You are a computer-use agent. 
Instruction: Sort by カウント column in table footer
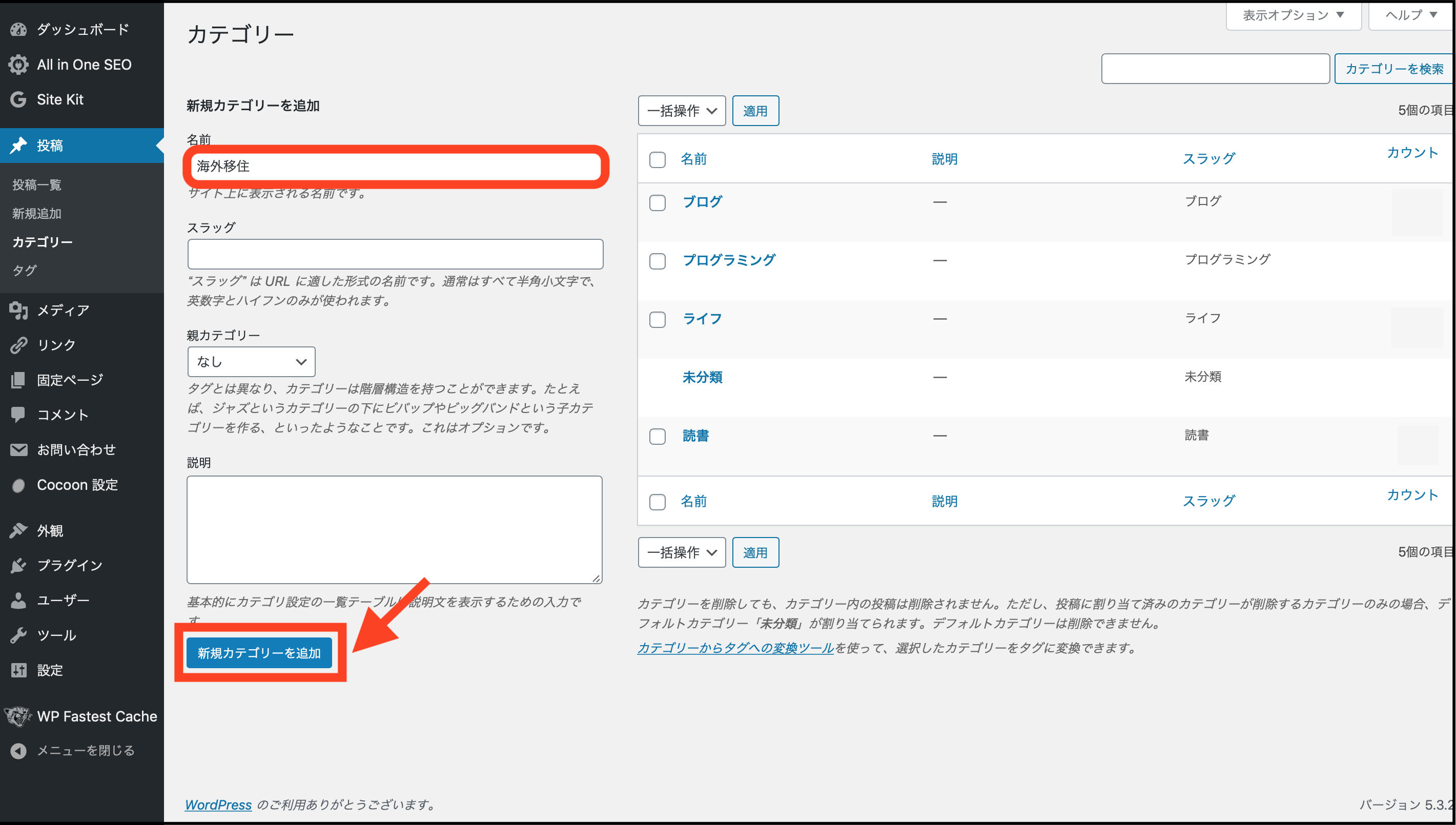pos(1412,495)
